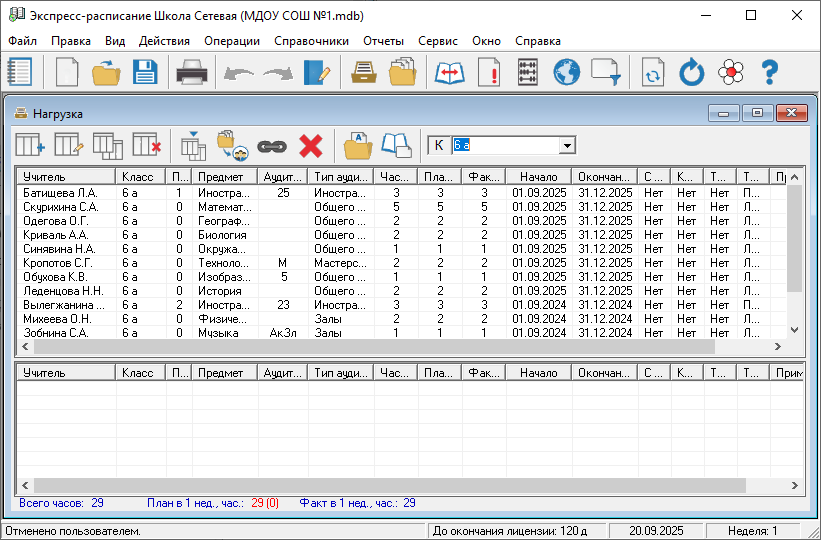
Task: Open the Справка menu
Action: coord(538,41)
